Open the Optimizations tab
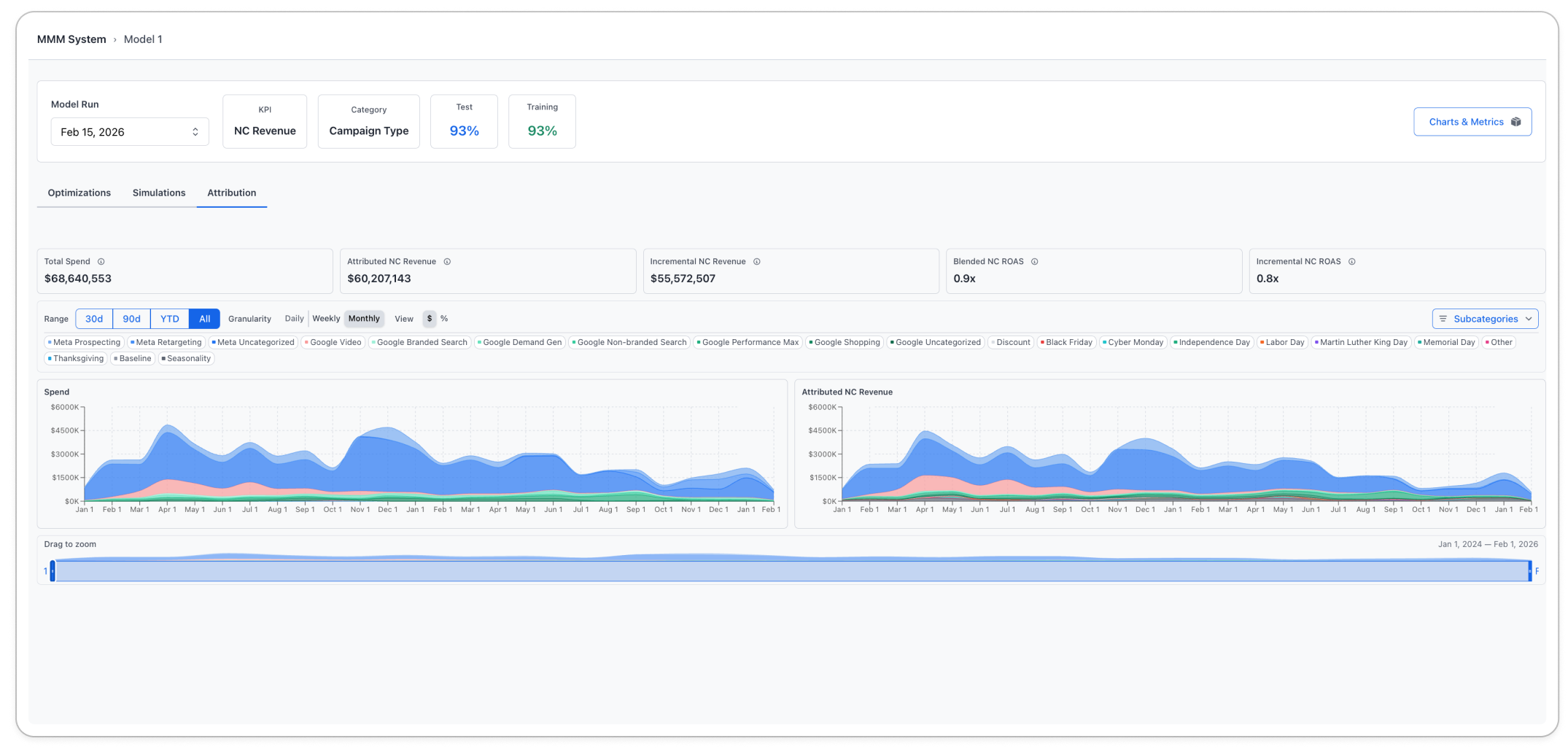The image size is (1568, 752). [79, 193]
